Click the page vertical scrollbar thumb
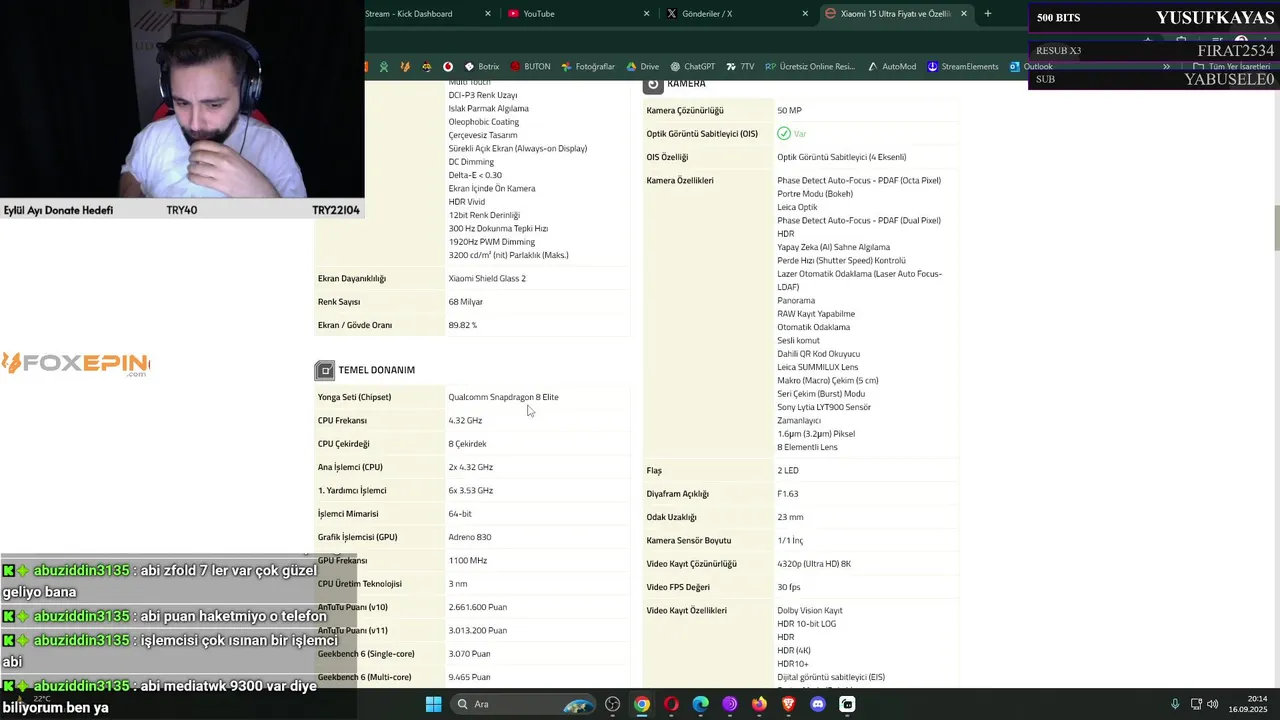The image size is (1280, 720). click(1275, 229)
